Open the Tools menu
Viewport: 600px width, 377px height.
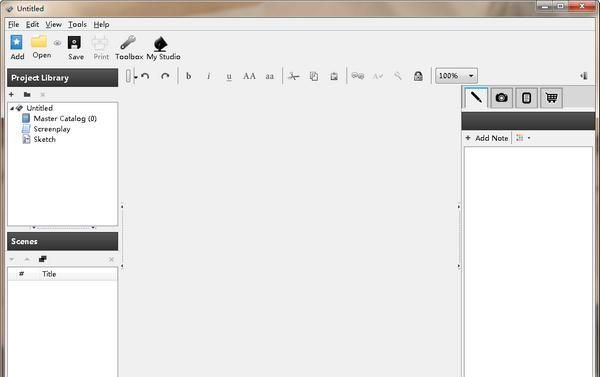tap(77, 24)
